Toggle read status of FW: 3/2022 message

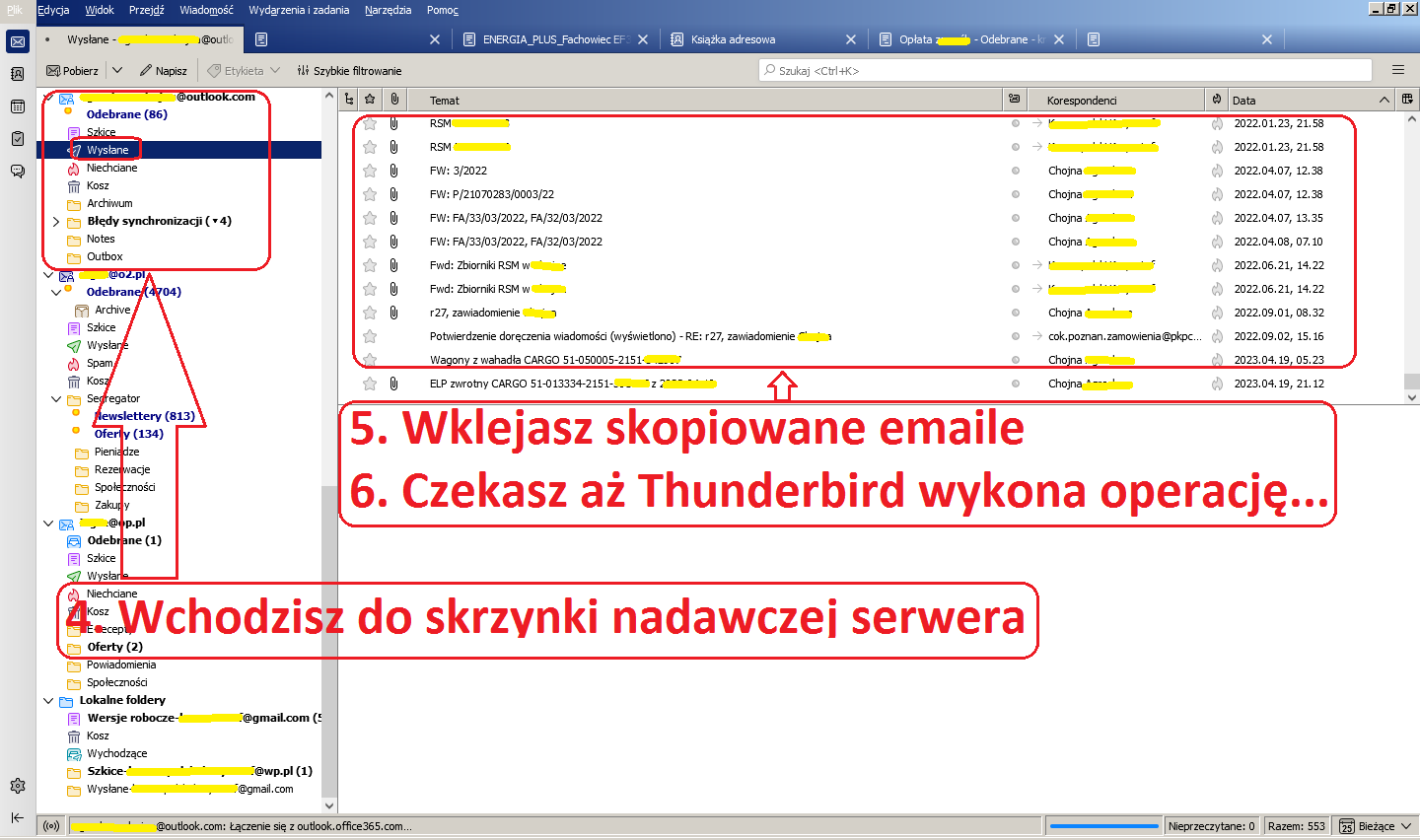[x=1015, y=171]
